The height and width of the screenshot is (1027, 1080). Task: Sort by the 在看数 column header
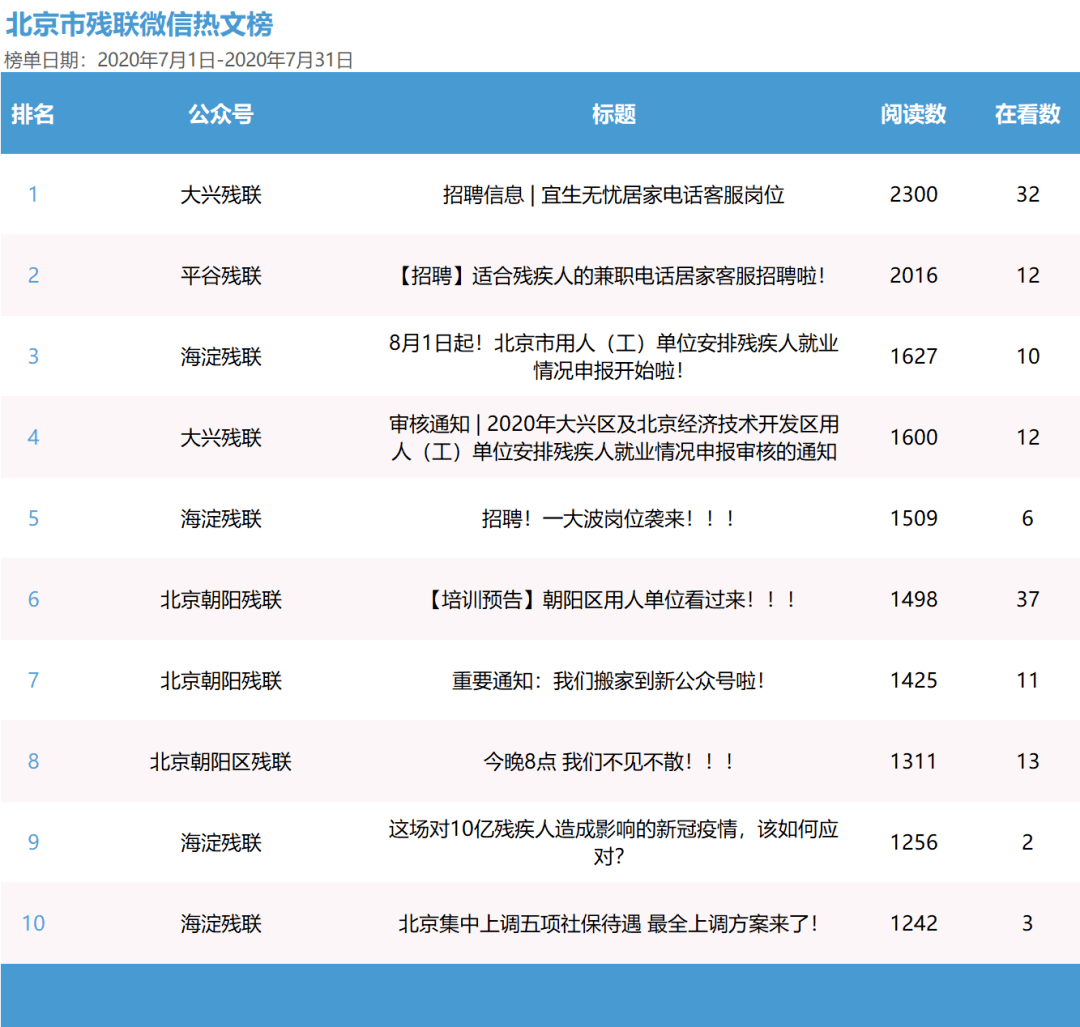coord(1027,114)
